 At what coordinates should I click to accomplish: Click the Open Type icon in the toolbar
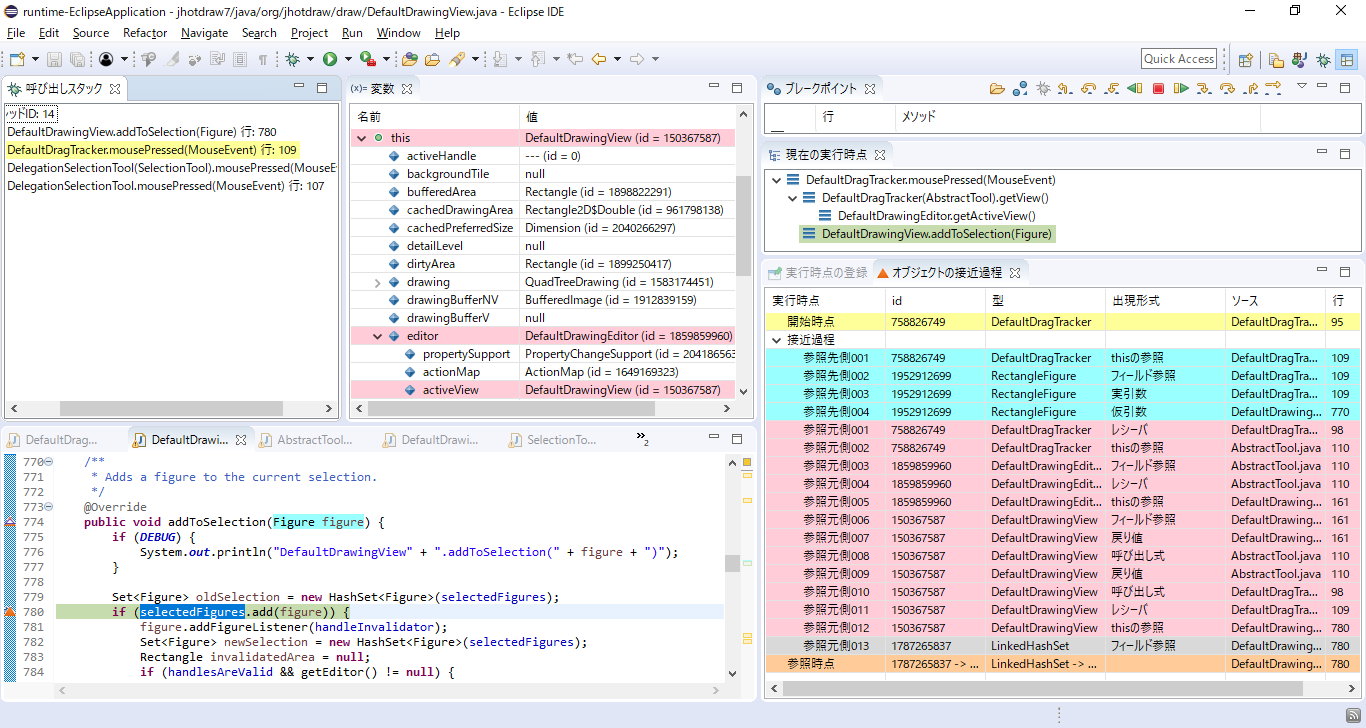(410, 60)
